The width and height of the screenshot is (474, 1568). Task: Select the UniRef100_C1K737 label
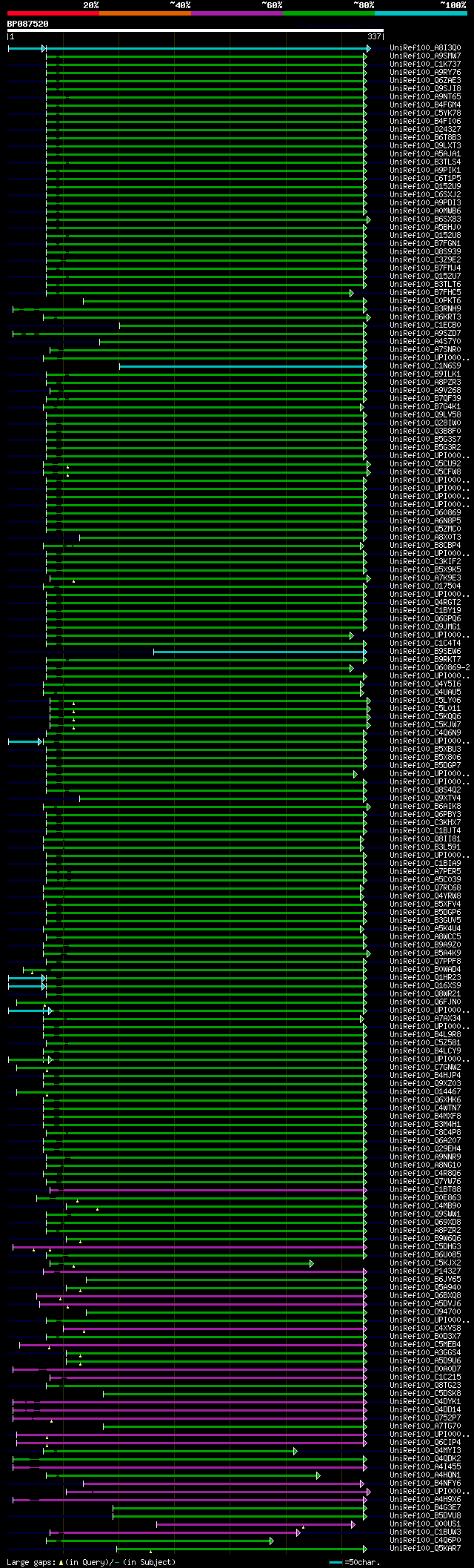tap(425, 64)
